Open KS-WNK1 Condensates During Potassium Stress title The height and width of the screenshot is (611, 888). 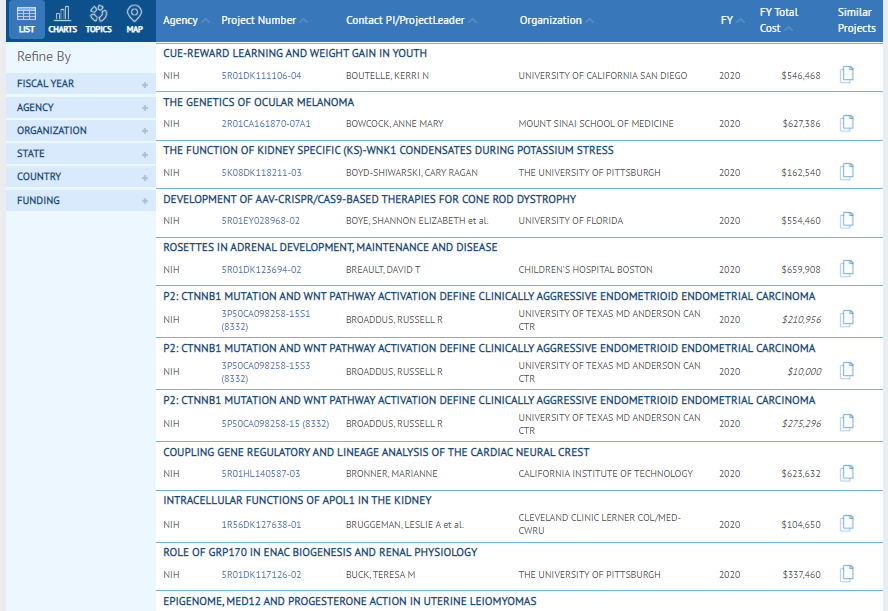point(388,151)
